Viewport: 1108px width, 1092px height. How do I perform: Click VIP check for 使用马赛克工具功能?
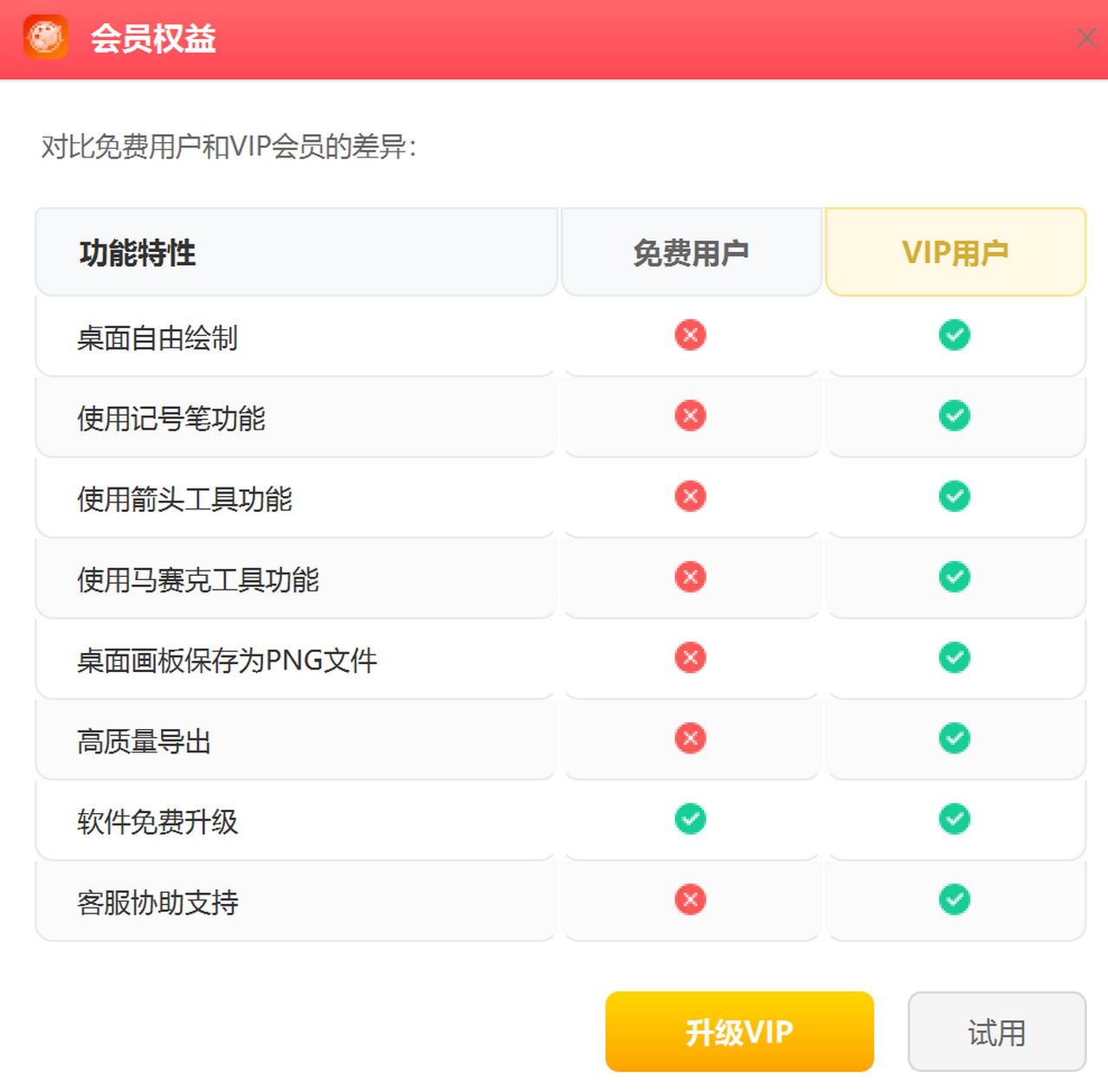(954, 577)
